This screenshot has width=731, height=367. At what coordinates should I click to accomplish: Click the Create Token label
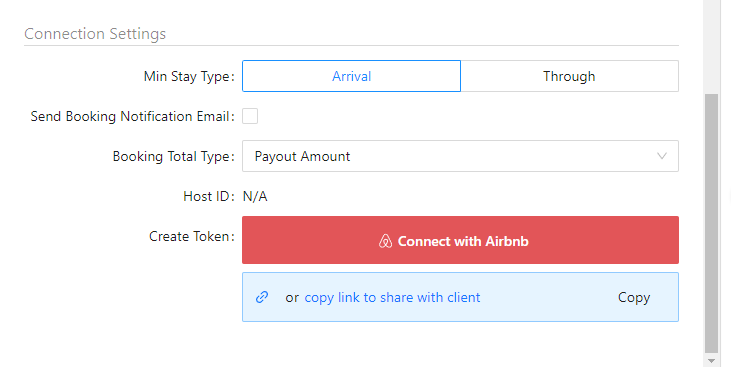coord(192,236)
